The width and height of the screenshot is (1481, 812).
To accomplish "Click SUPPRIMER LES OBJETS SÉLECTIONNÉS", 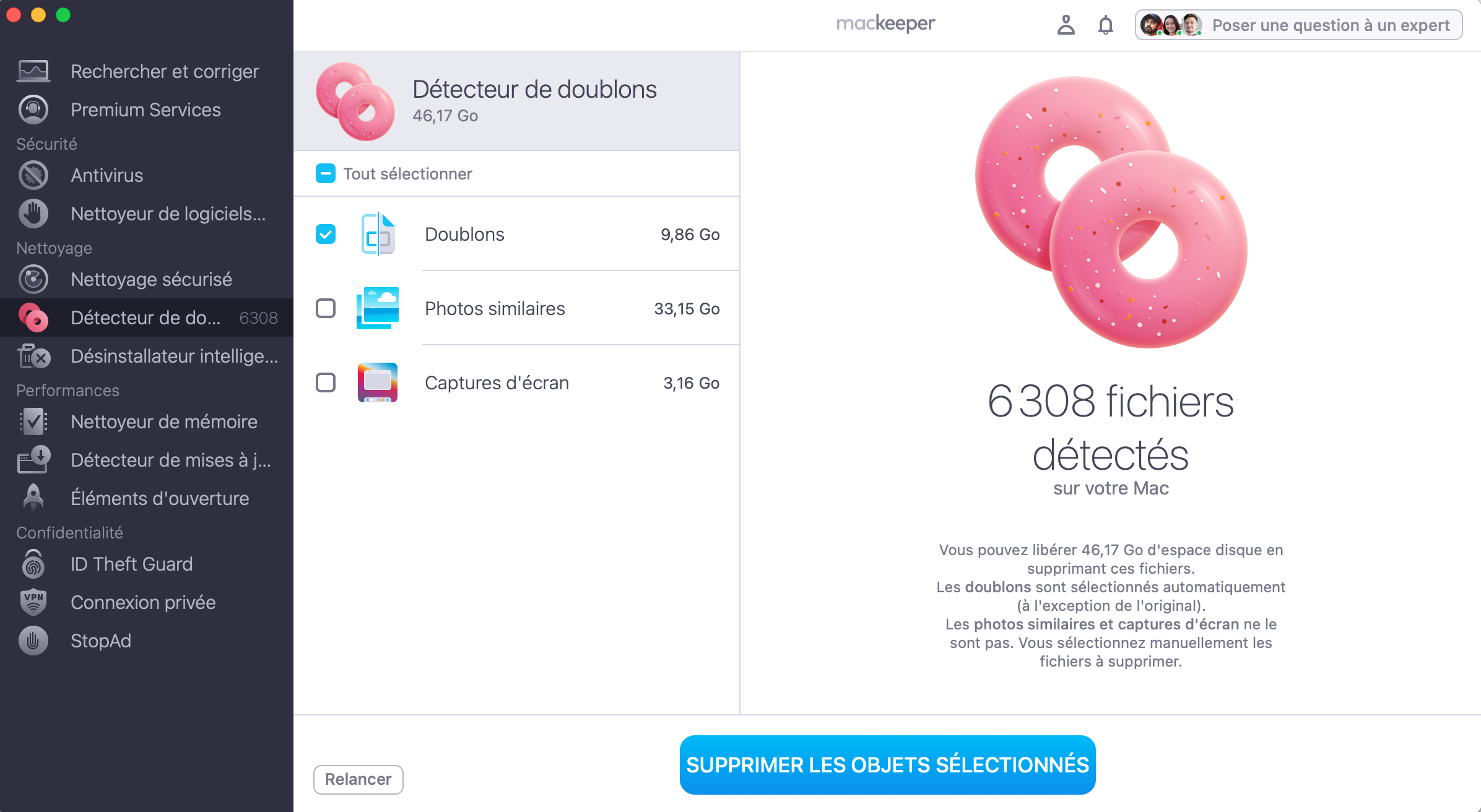I will [x=887, y=764].
